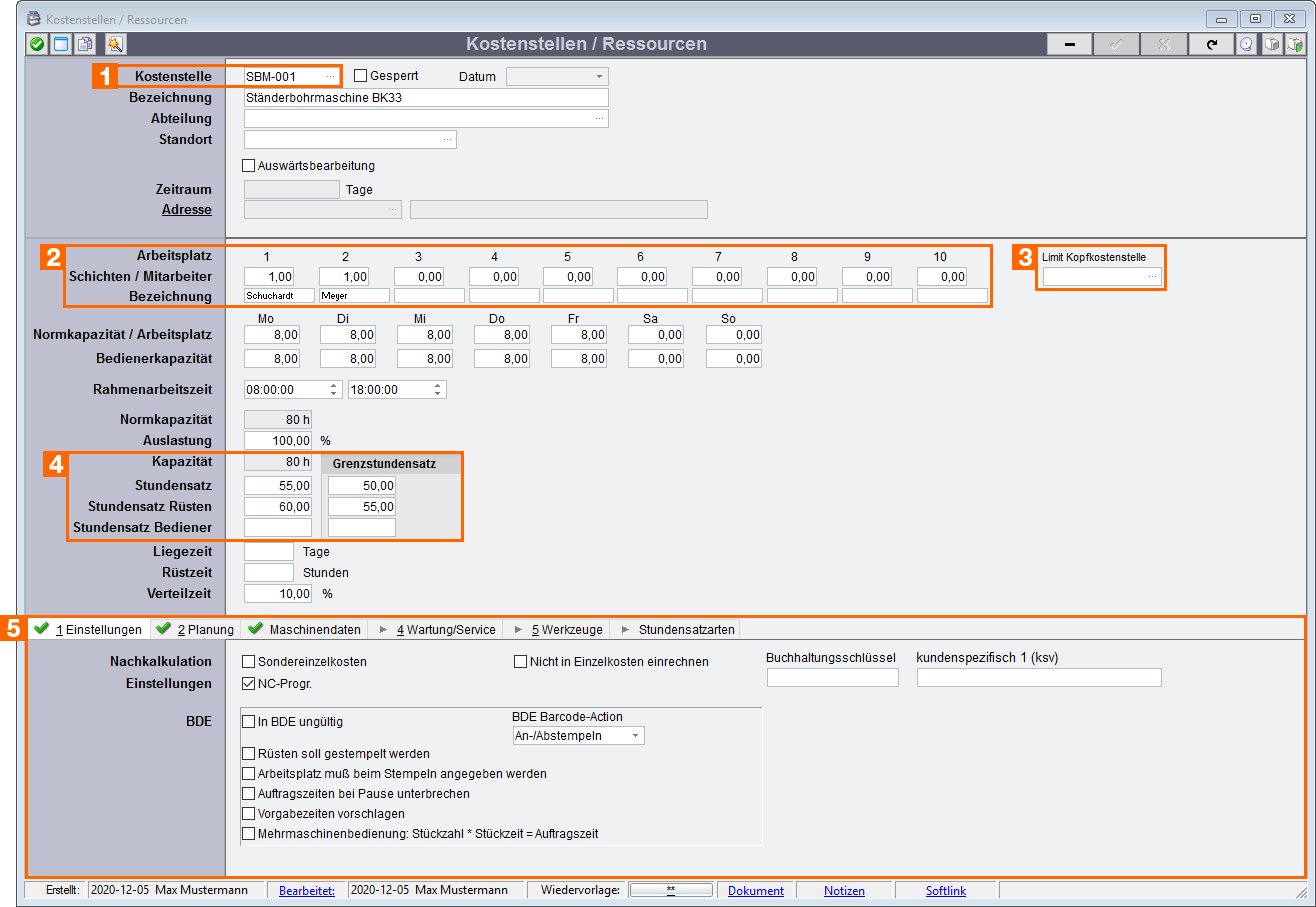The width and height of the screenshot is (1316, 907).
Task: Click the Buchhaltungsschlüssel input field
Action: (x=833, y=677)
